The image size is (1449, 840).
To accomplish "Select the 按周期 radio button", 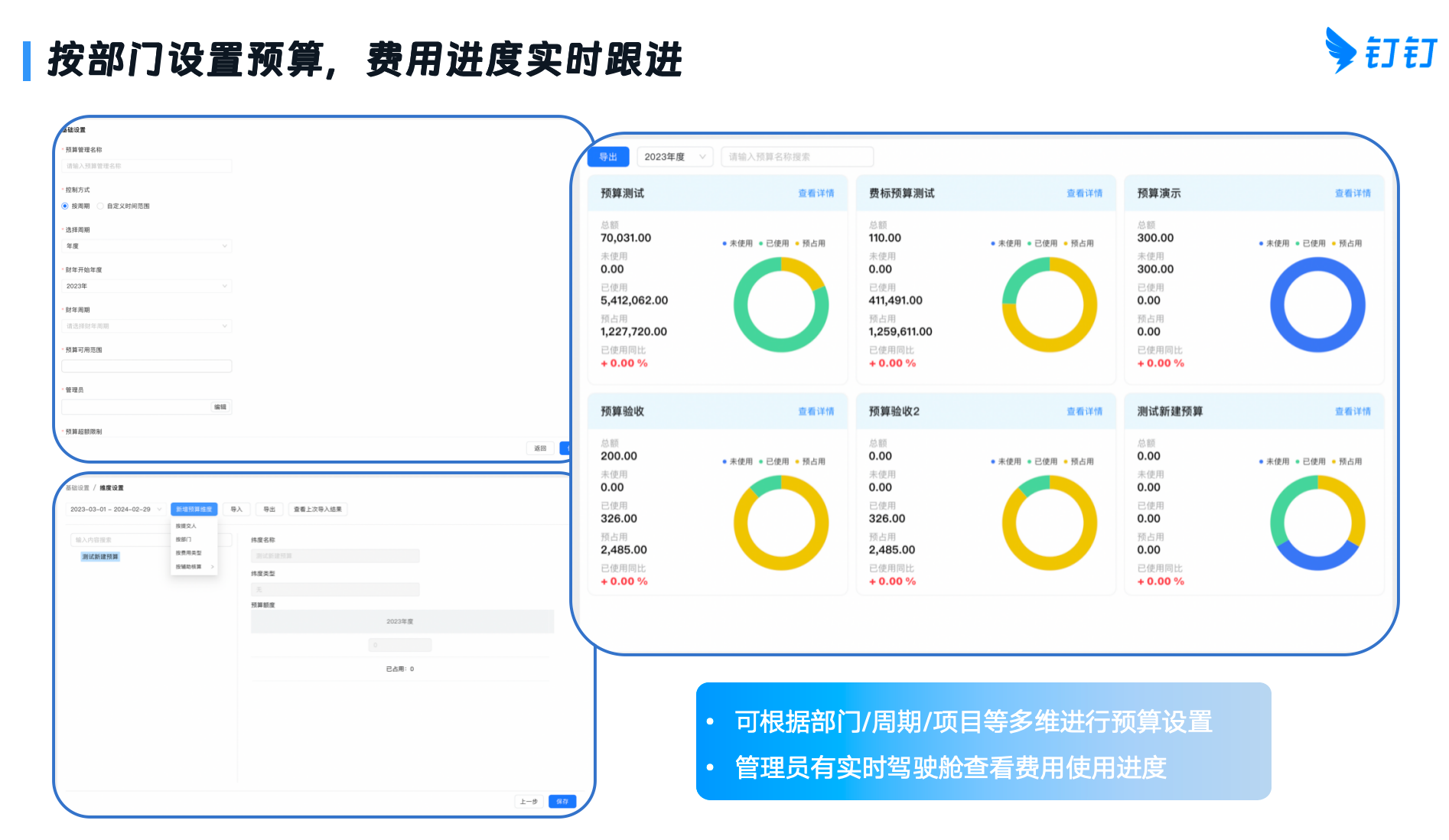I will coord(65,206).
